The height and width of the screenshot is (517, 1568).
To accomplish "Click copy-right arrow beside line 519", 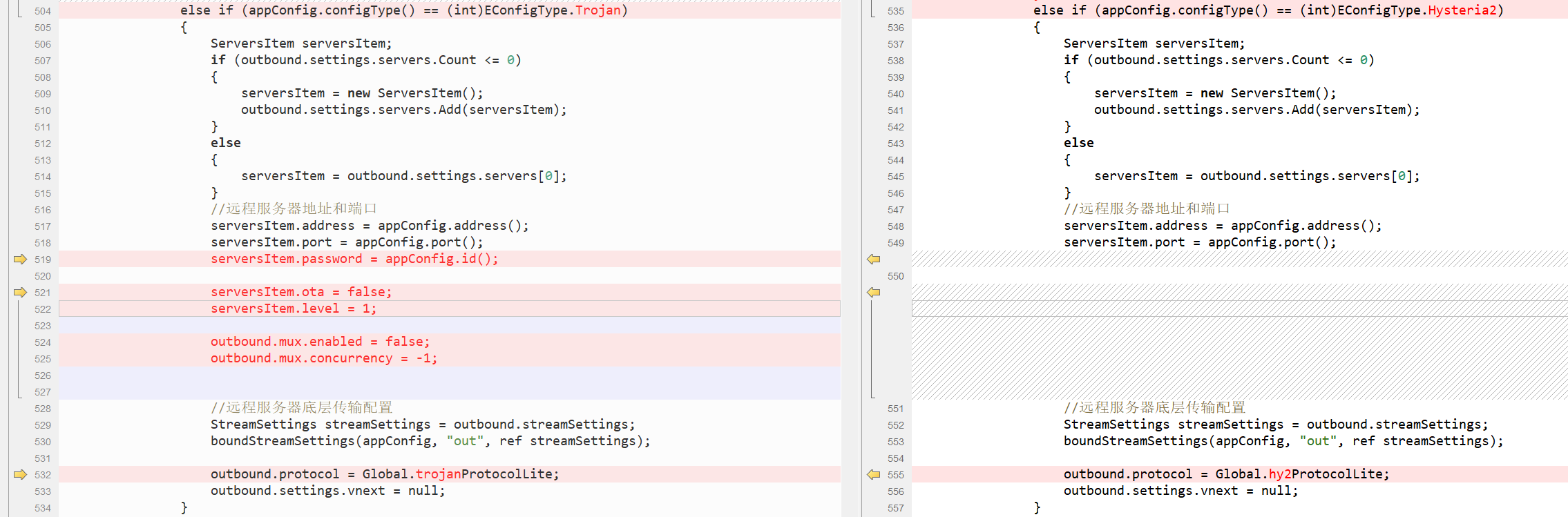I will click(20, 260).
